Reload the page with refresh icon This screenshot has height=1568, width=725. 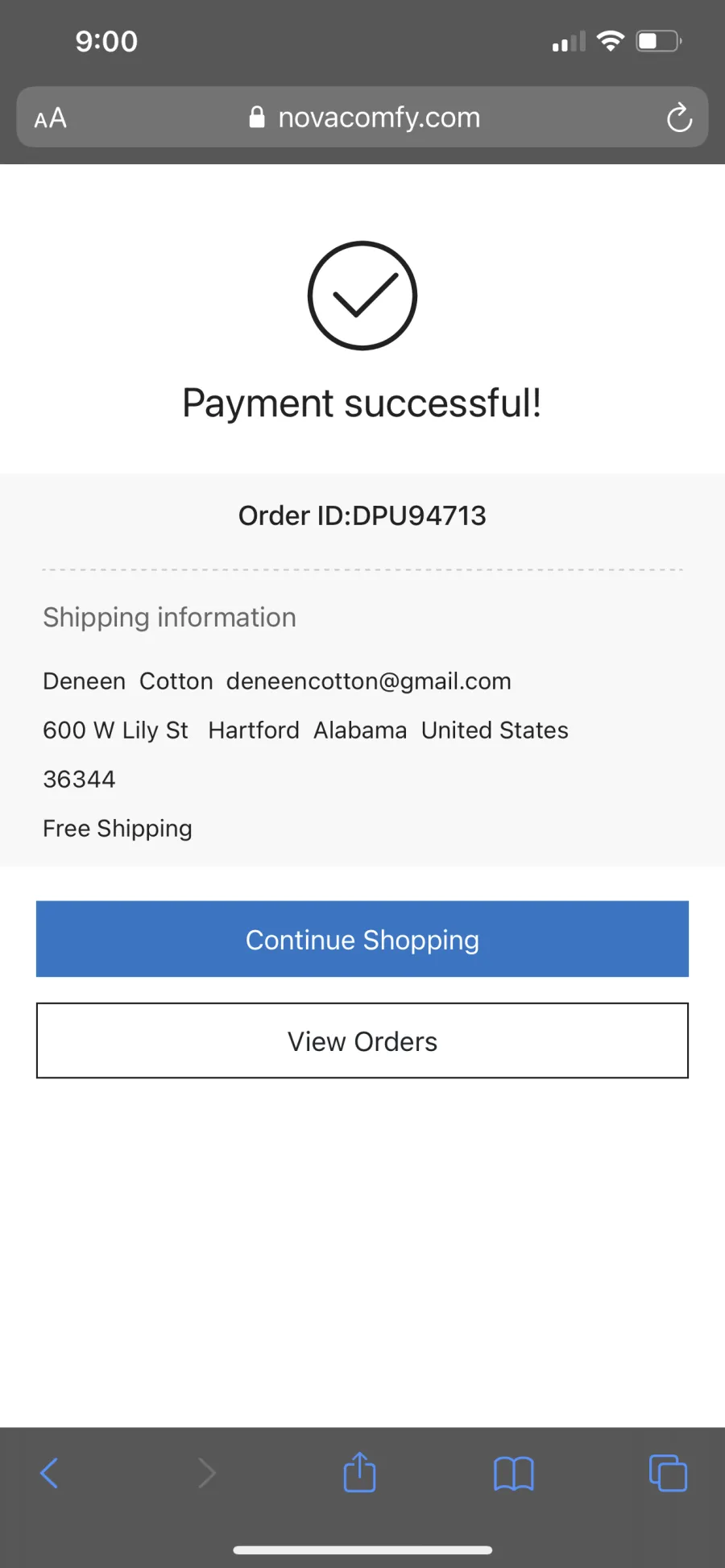pos(679,118)
